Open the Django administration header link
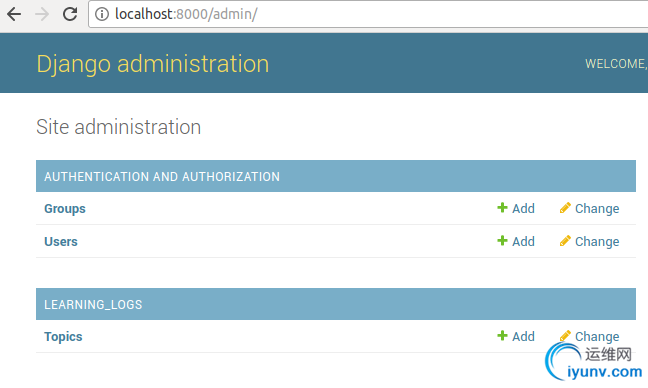 pos(152,64)
